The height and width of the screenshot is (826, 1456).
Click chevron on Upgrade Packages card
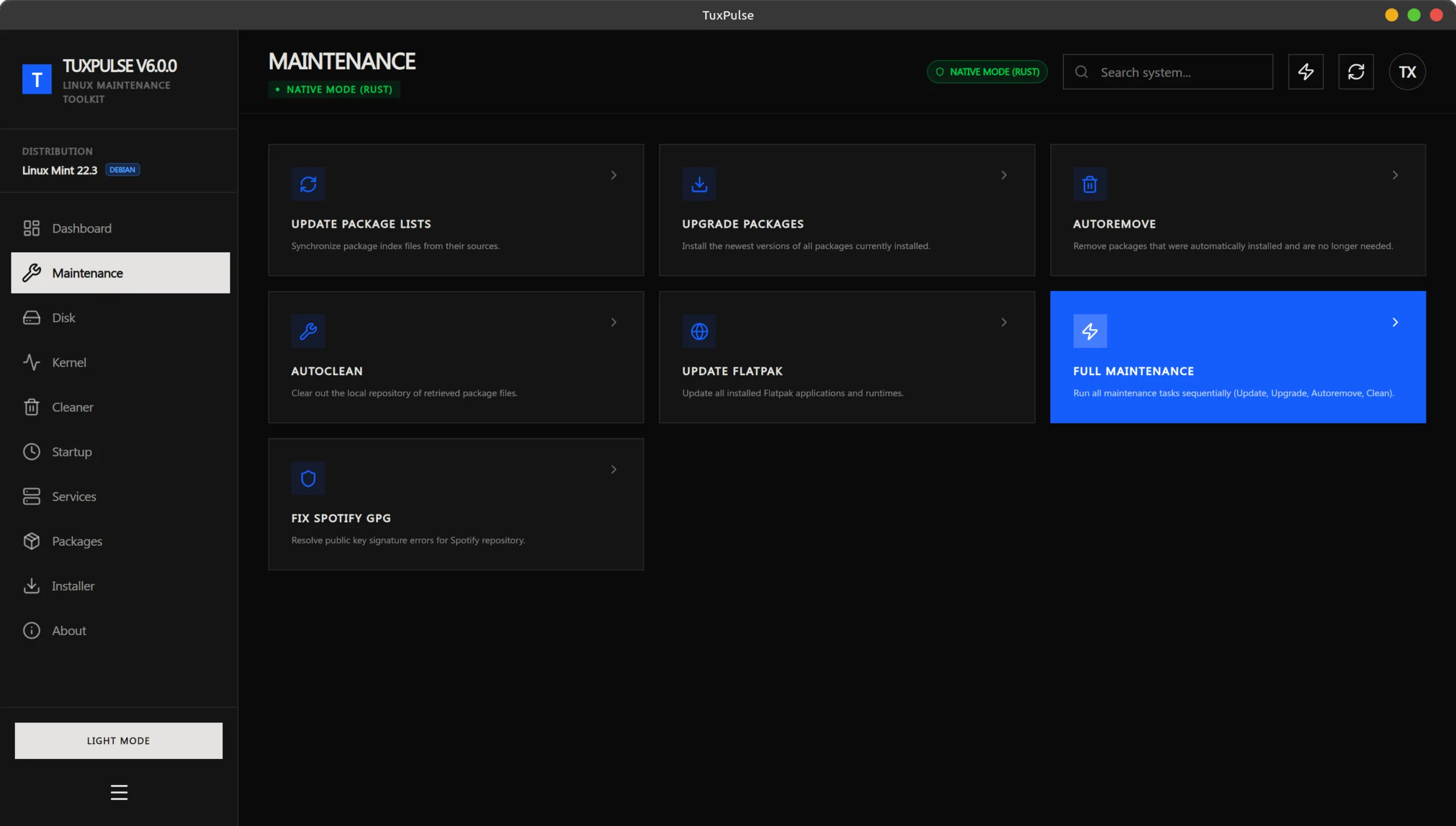[x=1004, y=175]
